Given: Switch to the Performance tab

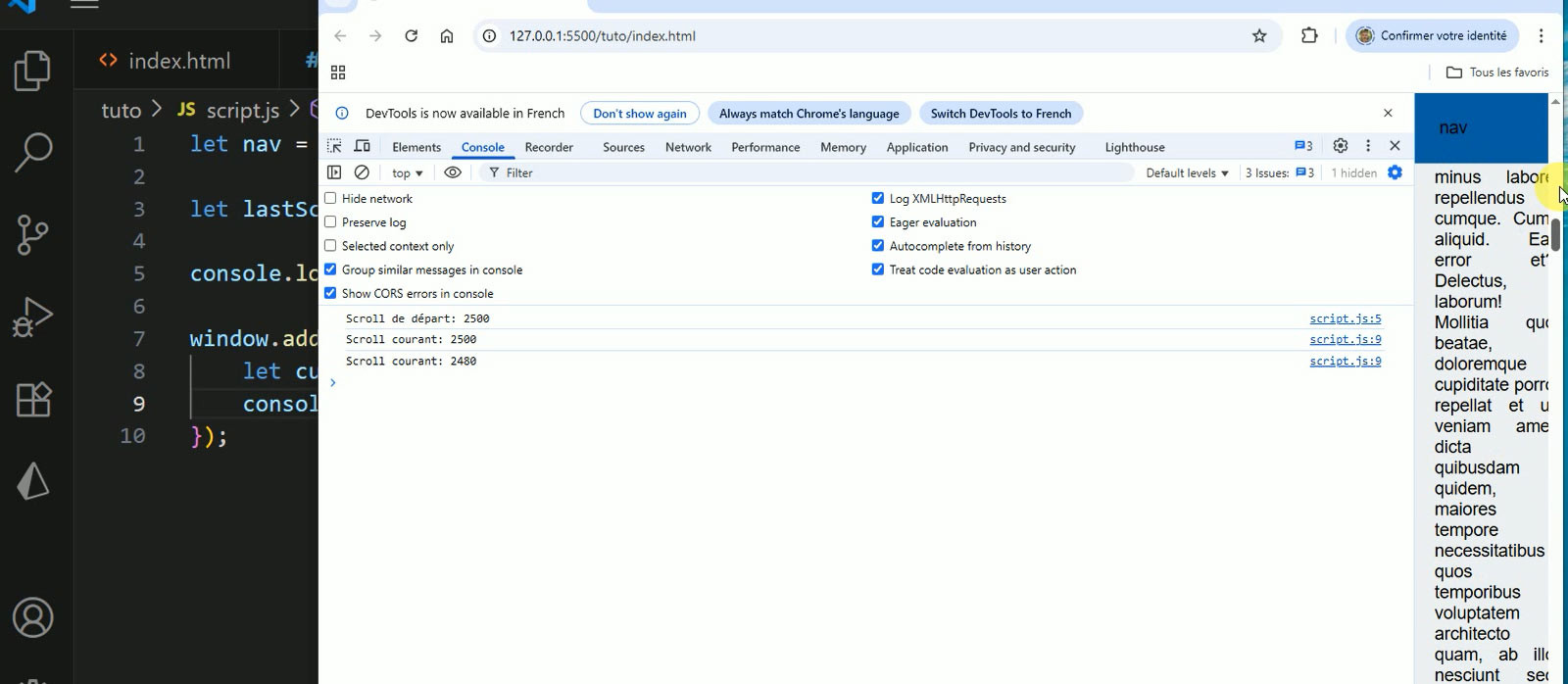Looking at the screenshot, I should pos(765,147).
